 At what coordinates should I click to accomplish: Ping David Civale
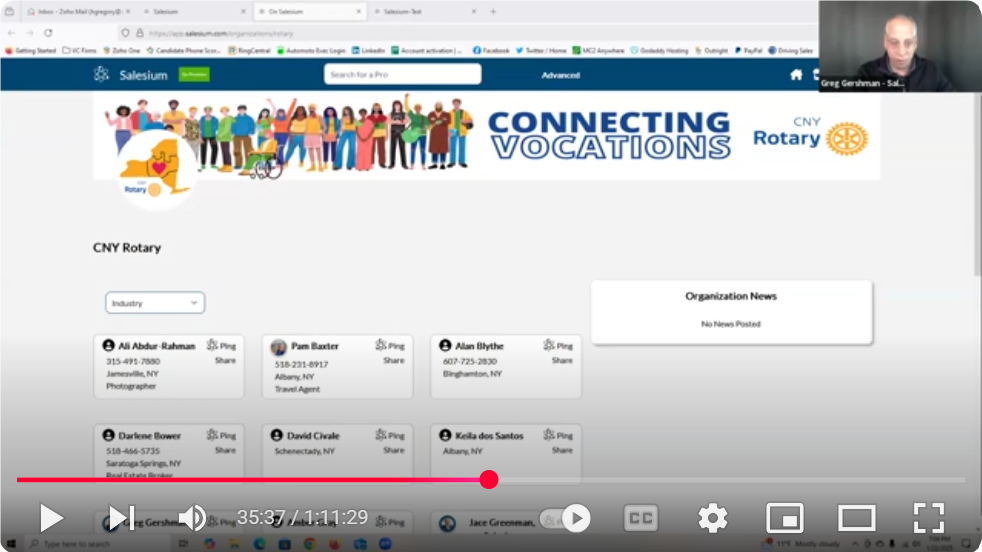[x=390, y=435]
